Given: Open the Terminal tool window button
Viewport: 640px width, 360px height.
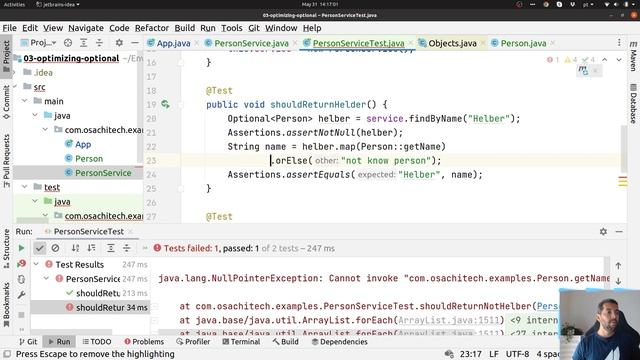Looking at the screenshot, I should 241,342.
